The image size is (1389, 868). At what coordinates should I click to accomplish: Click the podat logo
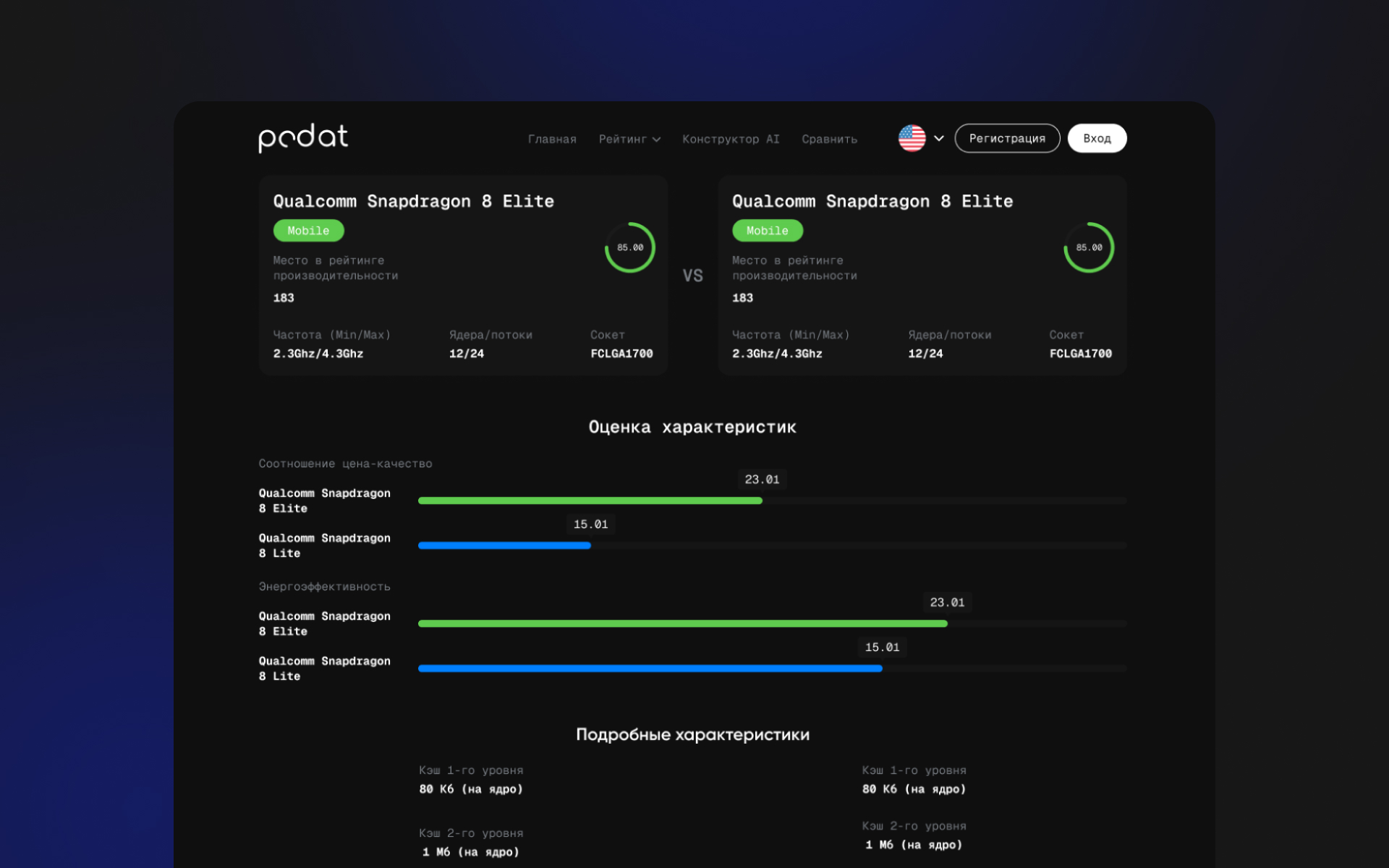pyautogui.click(x=303, y=137)
